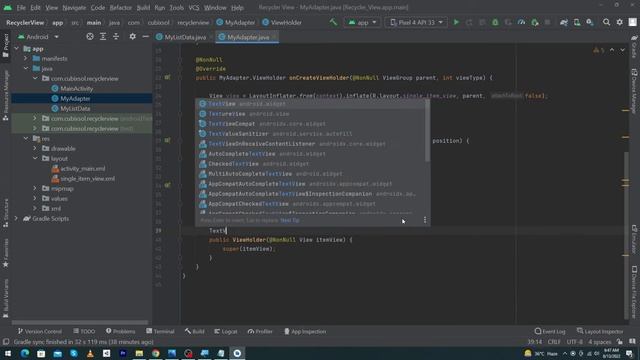
Task: Open Microsoft Edge from taskbar
Action: coord(25,353)
